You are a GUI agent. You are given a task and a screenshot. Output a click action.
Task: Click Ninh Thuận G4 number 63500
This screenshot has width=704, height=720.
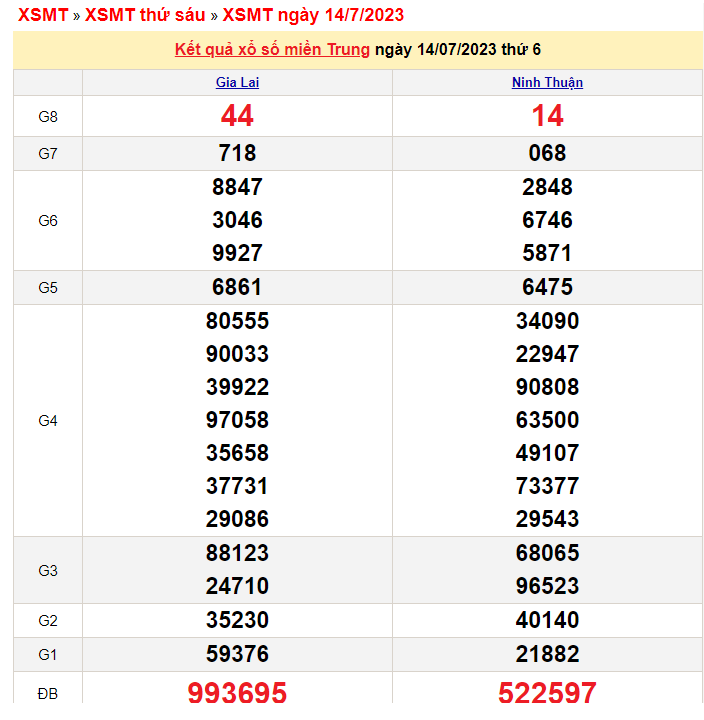pos(547,420)
